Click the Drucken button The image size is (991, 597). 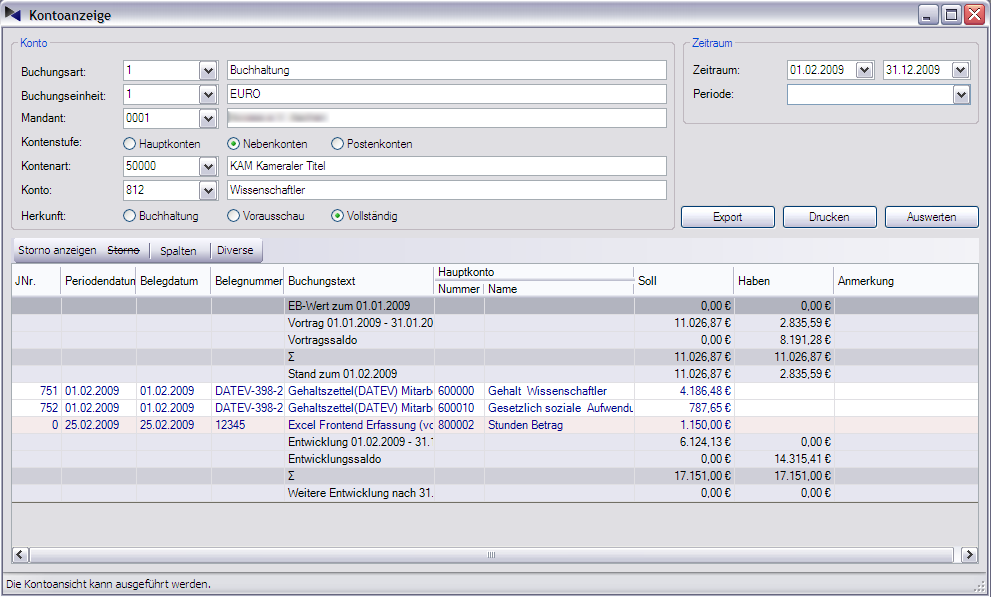coord(829,217)
